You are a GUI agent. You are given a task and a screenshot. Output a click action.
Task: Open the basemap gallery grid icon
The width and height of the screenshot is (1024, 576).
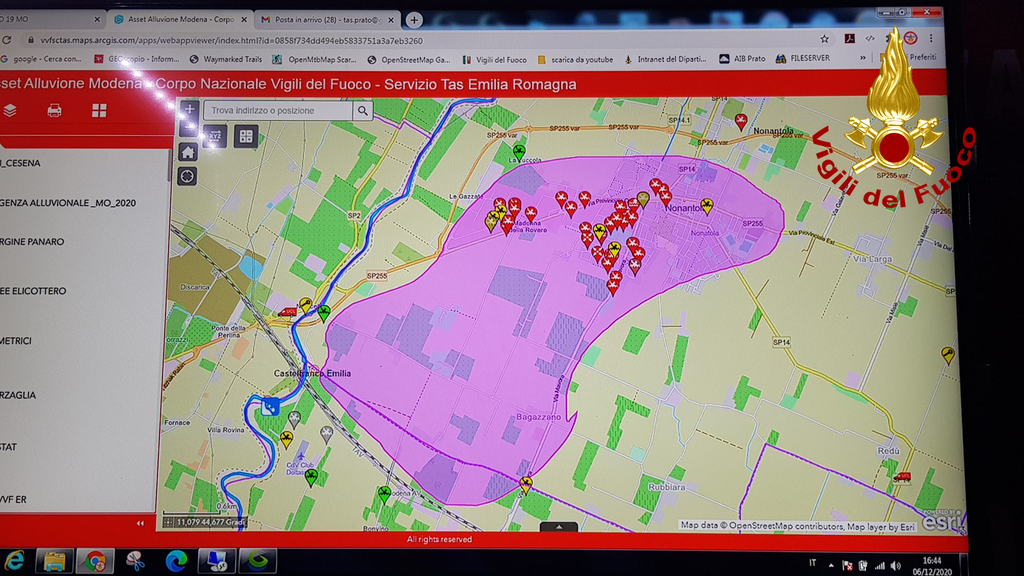(x=99, y=110)
